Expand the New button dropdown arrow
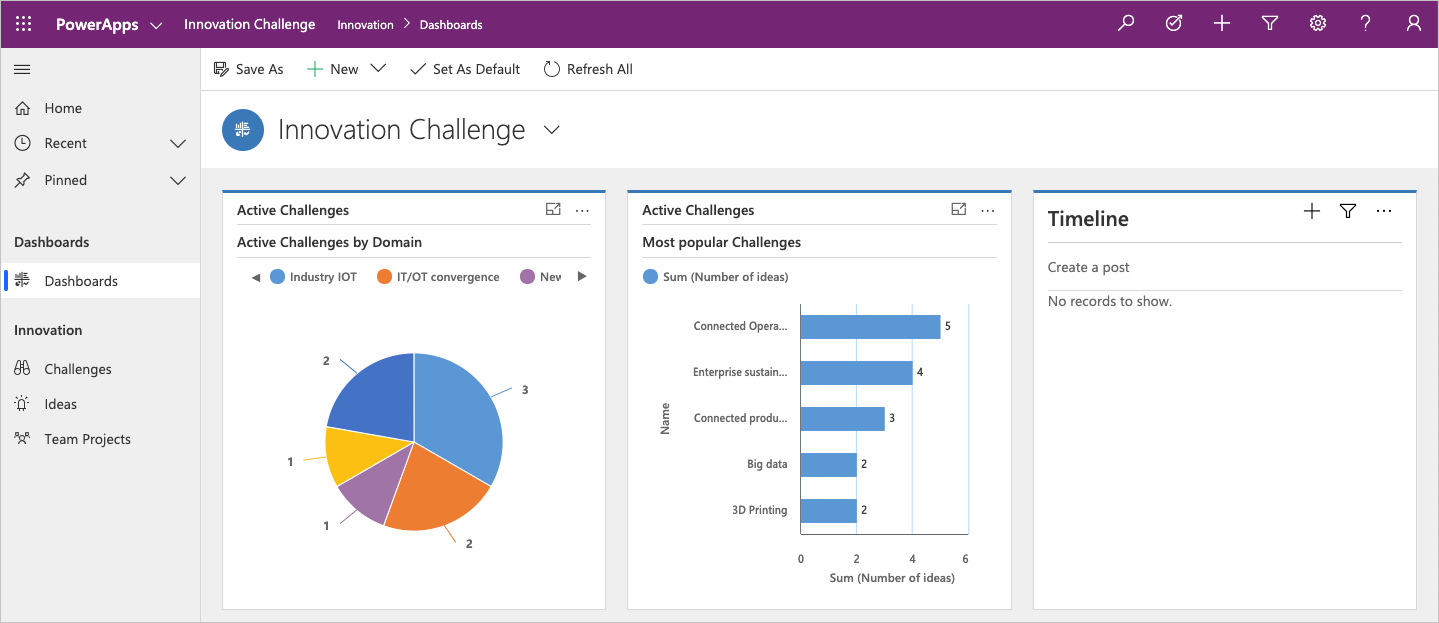The height and width of the screenshot is (623, 1439). click(378, 69)
